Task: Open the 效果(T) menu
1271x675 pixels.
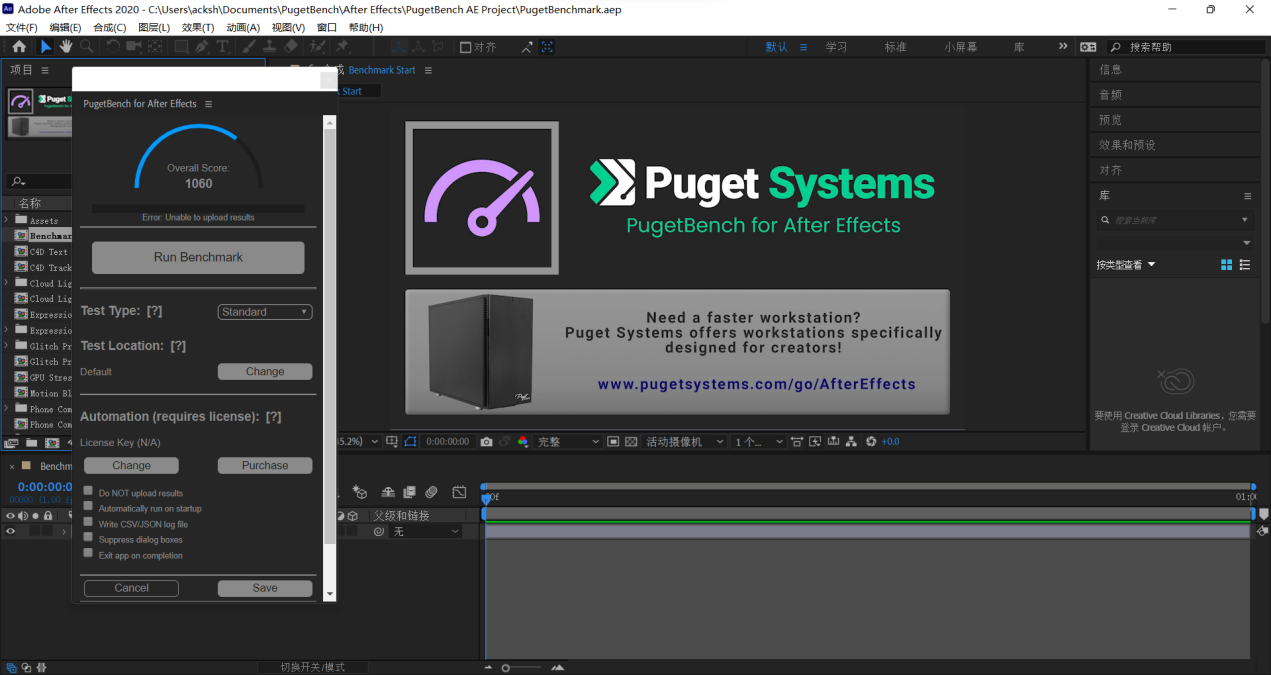Action: point(198,27)
